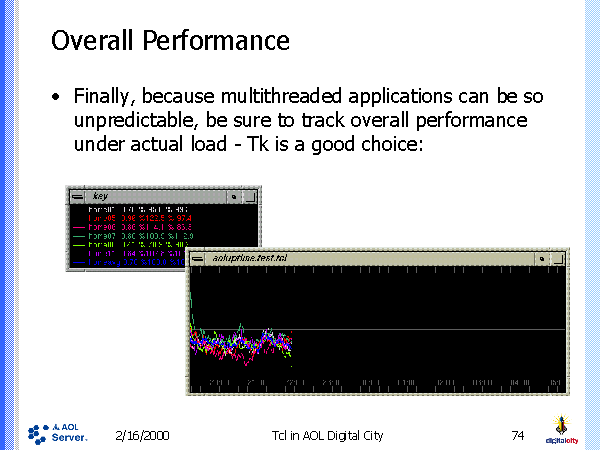The width and height of the screenshot is (600, 450).
Task: Open the window menu of the key window
Action: coord(77,197)
